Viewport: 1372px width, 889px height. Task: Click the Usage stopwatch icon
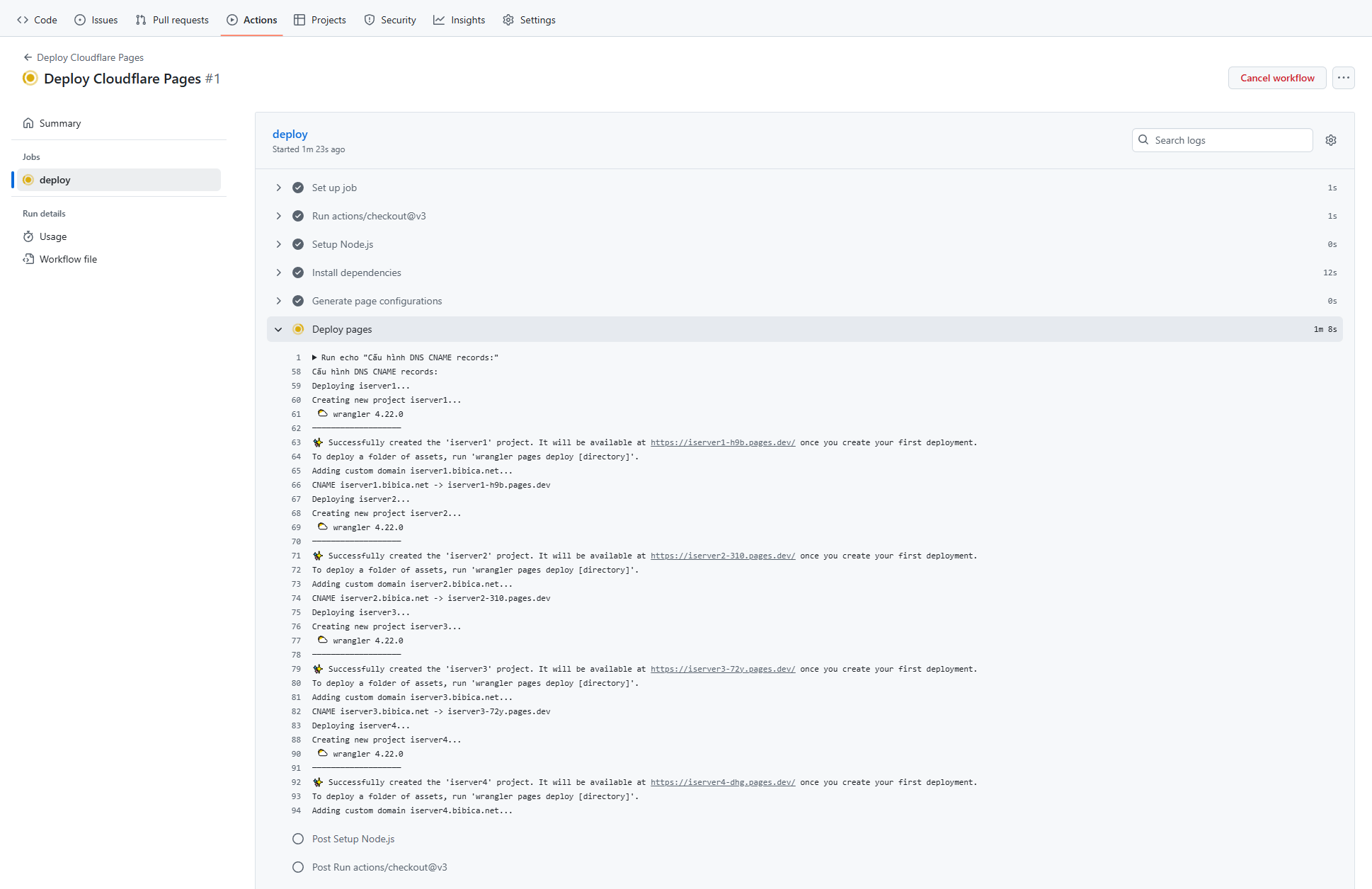pyautogui.click(x=28, y=236)
